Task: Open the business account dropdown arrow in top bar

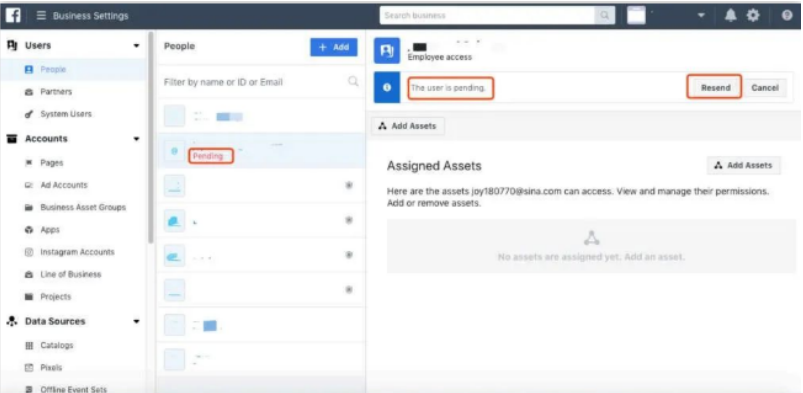Action: tap(701, 16)
